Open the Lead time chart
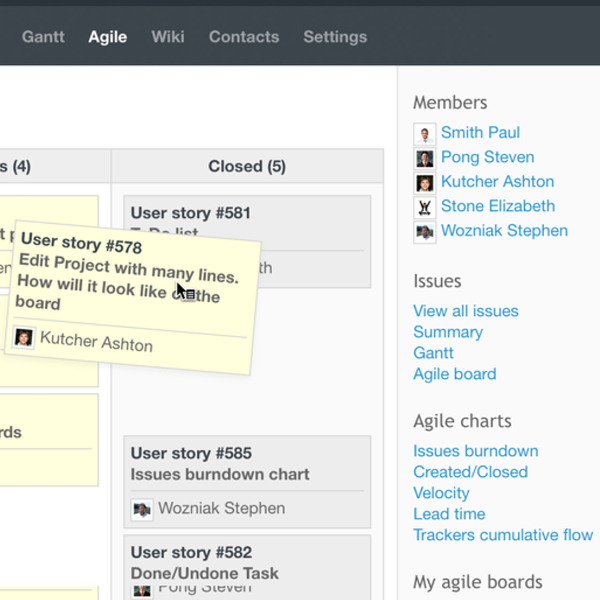The image size is (600, 600). click(449, 514)
